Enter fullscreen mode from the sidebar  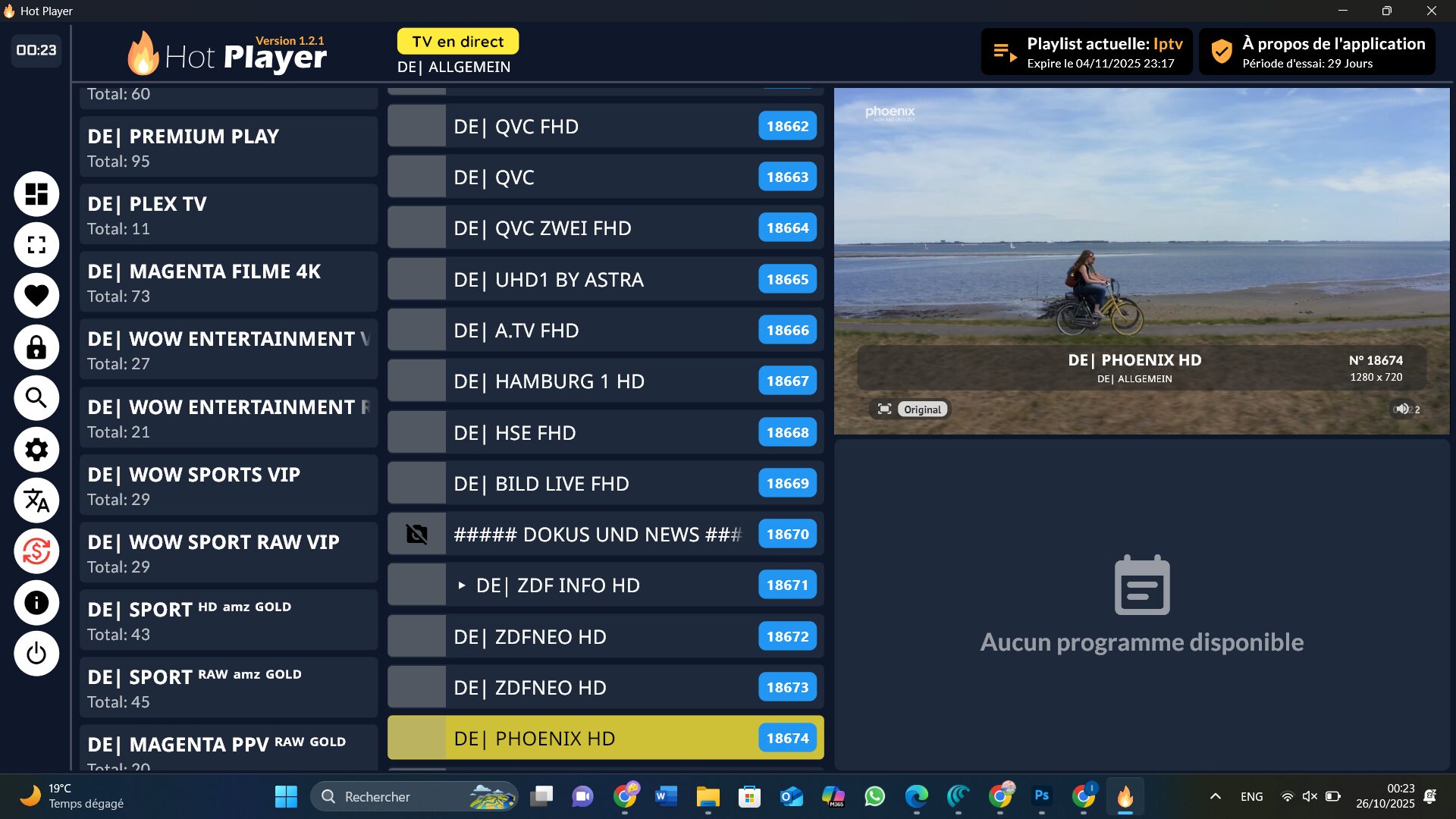36,245
